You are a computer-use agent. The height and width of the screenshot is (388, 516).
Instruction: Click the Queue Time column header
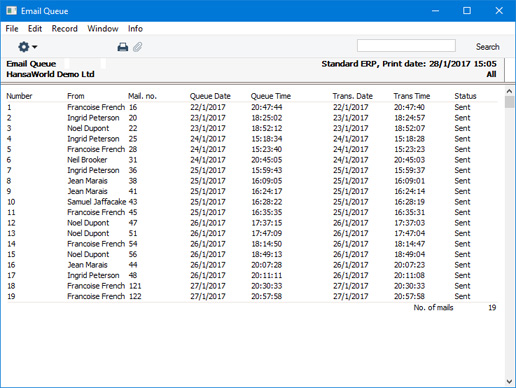271,96
